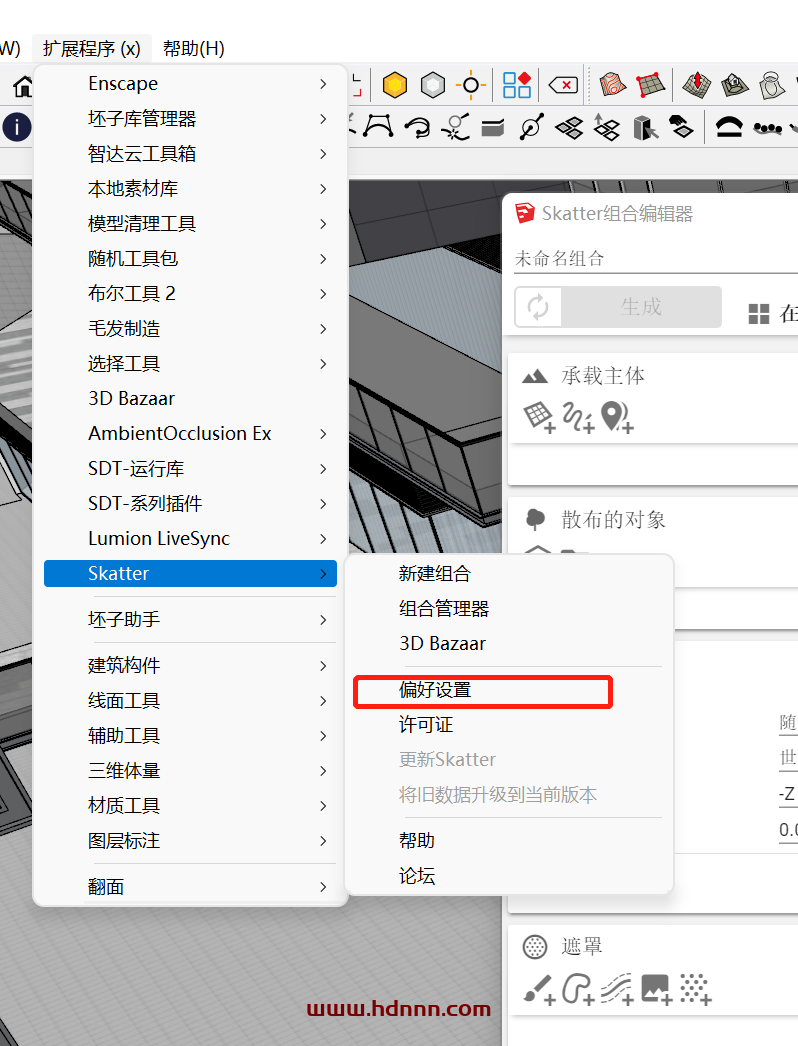
Task: Choose 许可证 in the Skatter submenu
Action: (x=509, y=724)
